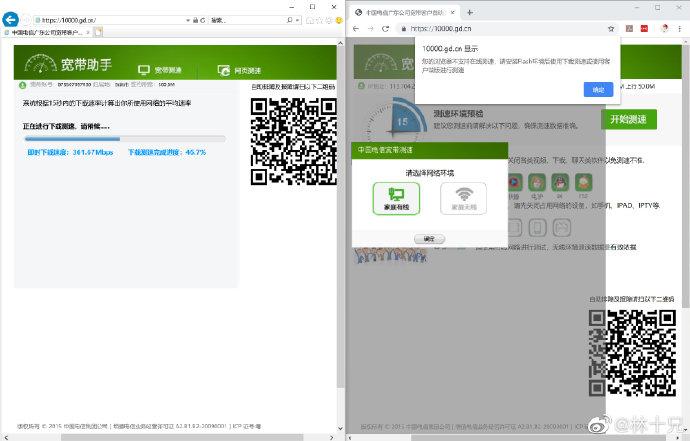The height and width of the screenshot is (441, 690).
Task: Click the IPTV device outline icon
Action: tap(562, 228)
